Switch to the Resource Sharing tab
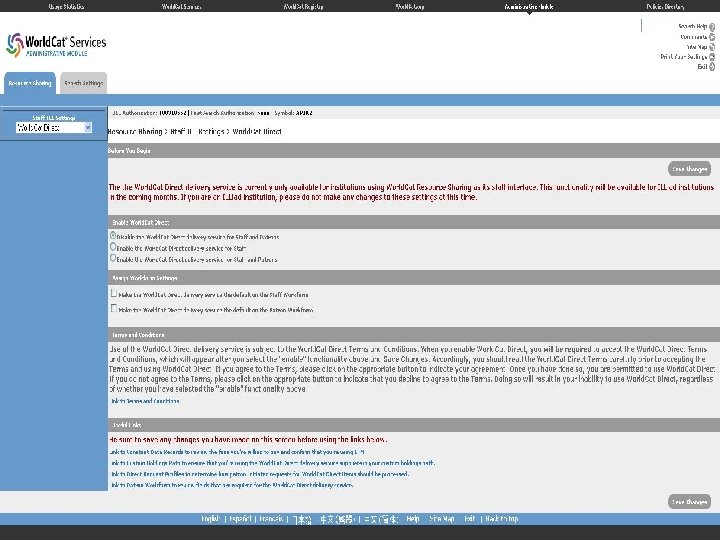Viewport: 720px width, 540px height. [30, 83]
